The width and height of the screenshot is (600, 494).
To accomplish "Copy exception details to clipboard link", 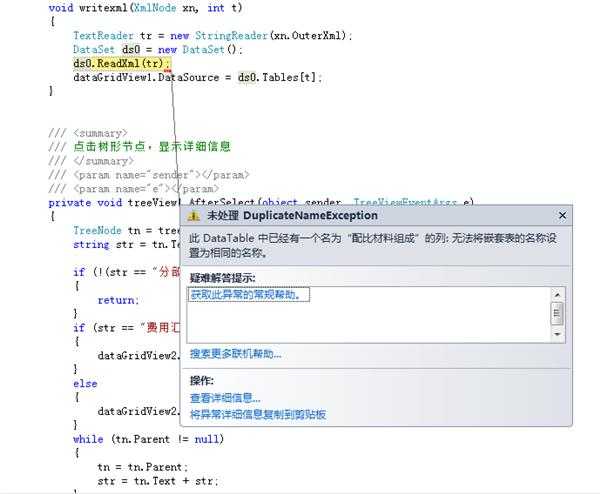I will (x=258, y=414).
